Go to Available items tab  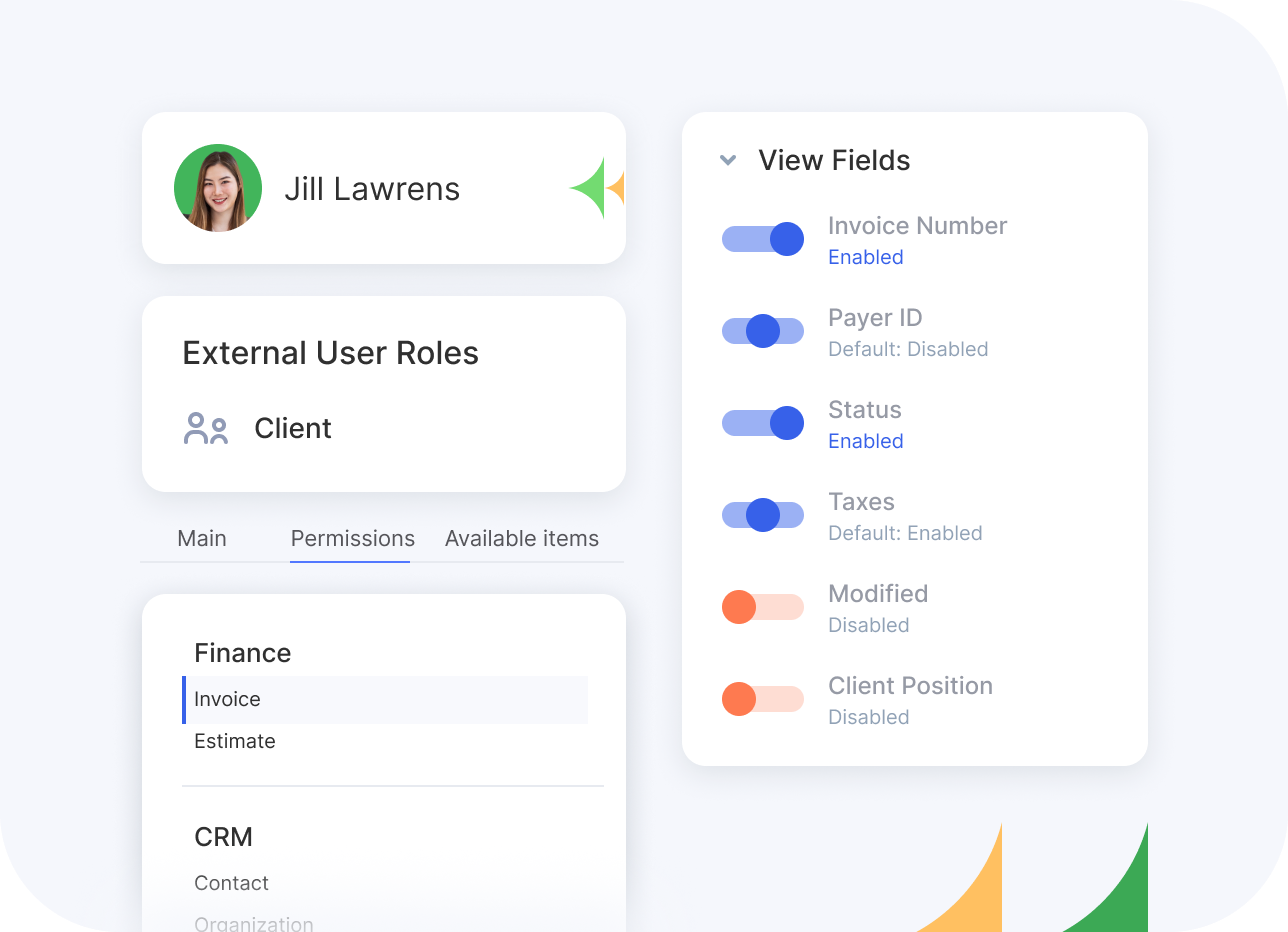tap(522, 538)
